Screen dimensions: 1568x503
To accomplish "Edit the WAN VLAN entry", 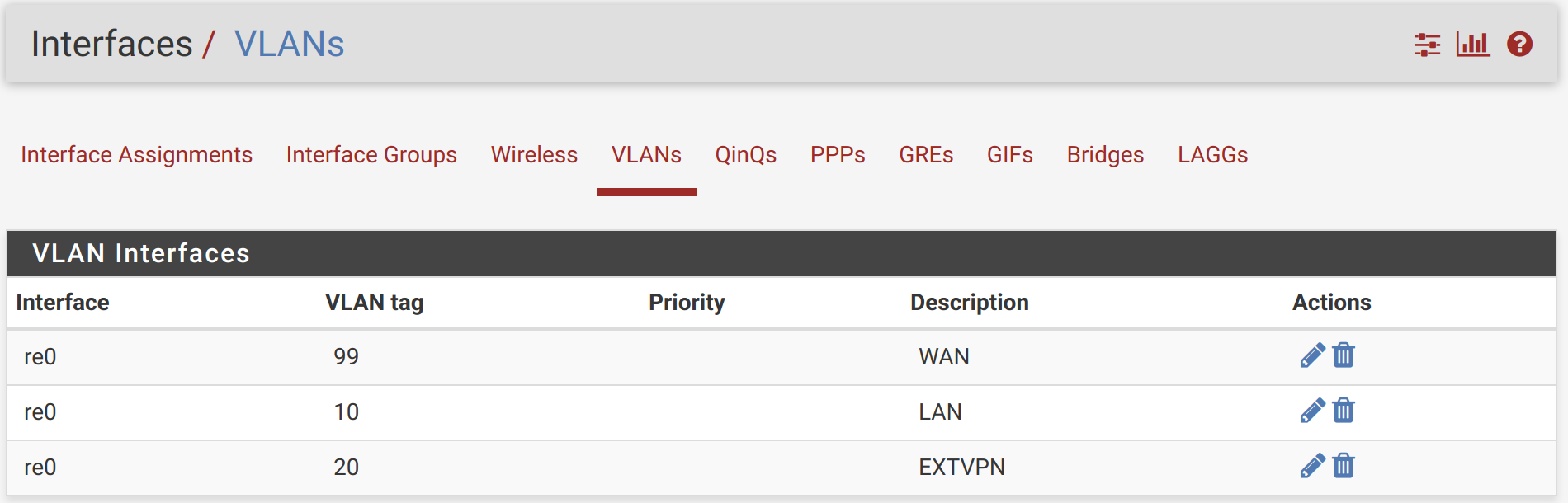I will [x=1314, y=356].
